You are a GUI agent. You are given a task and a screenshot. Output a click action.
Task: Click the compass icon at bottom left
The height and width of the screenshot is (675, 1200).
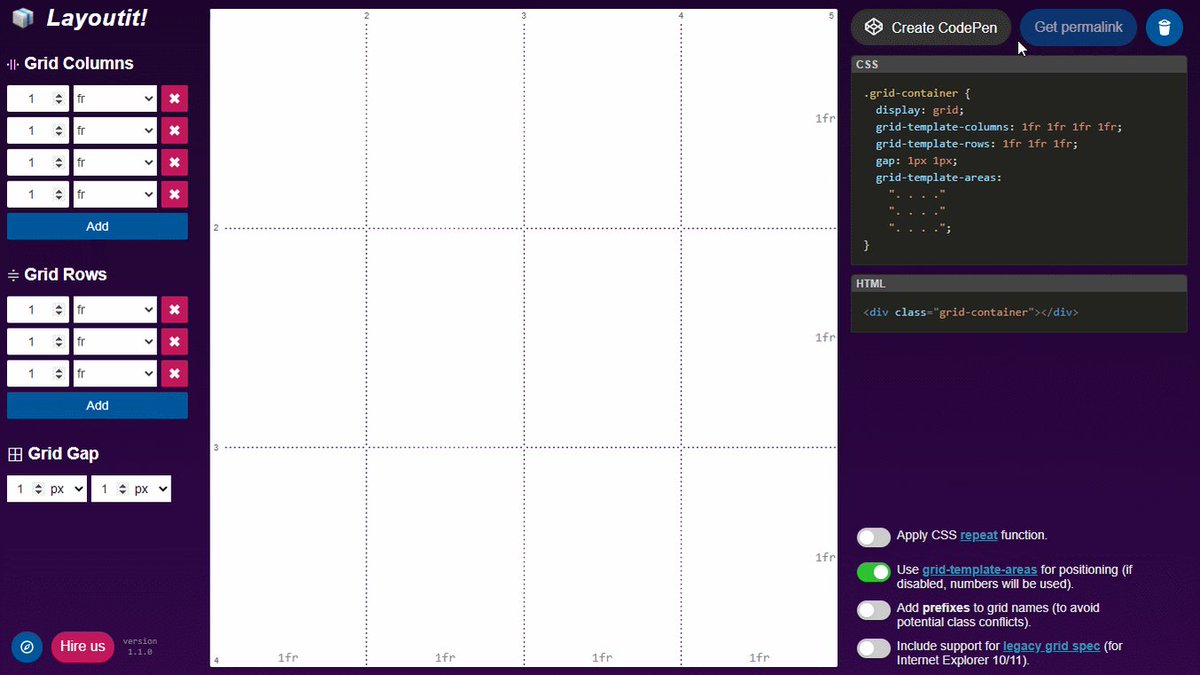pyautogui.click(x=27, y=647)
